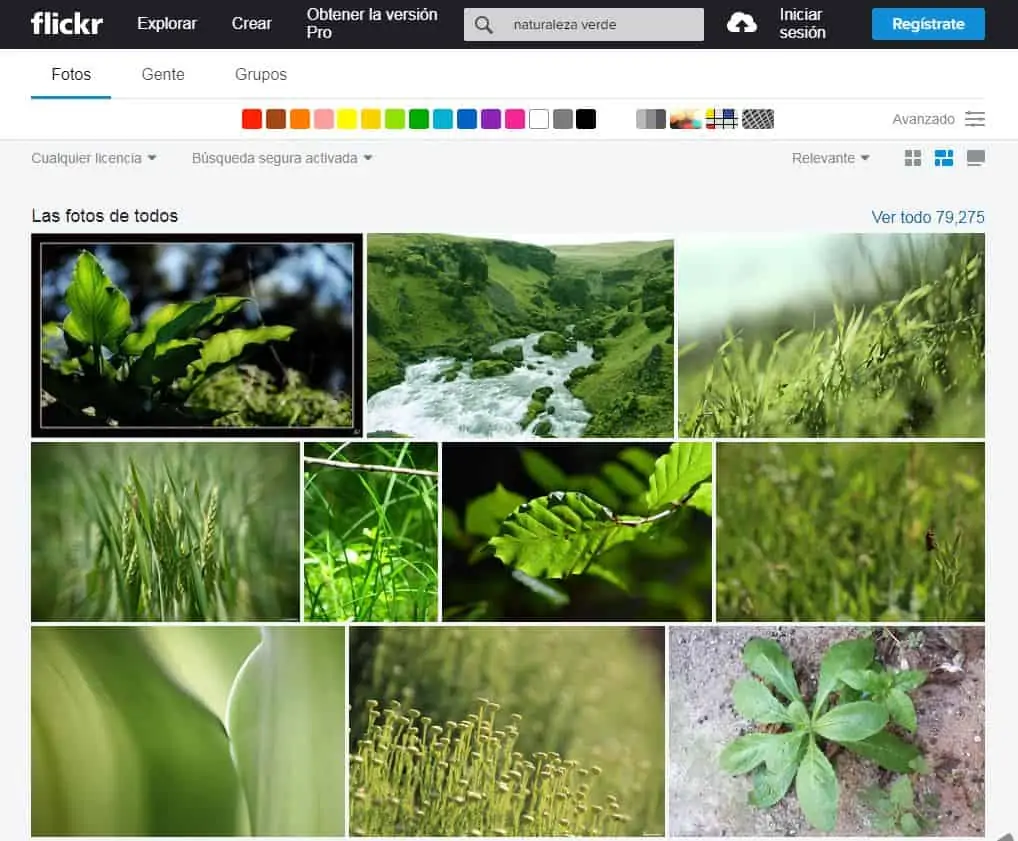Filter by white color swatch
Image resolution: width=1018 pixels, height=841 pixels.
pyautogui.click(x=539, y=119)
